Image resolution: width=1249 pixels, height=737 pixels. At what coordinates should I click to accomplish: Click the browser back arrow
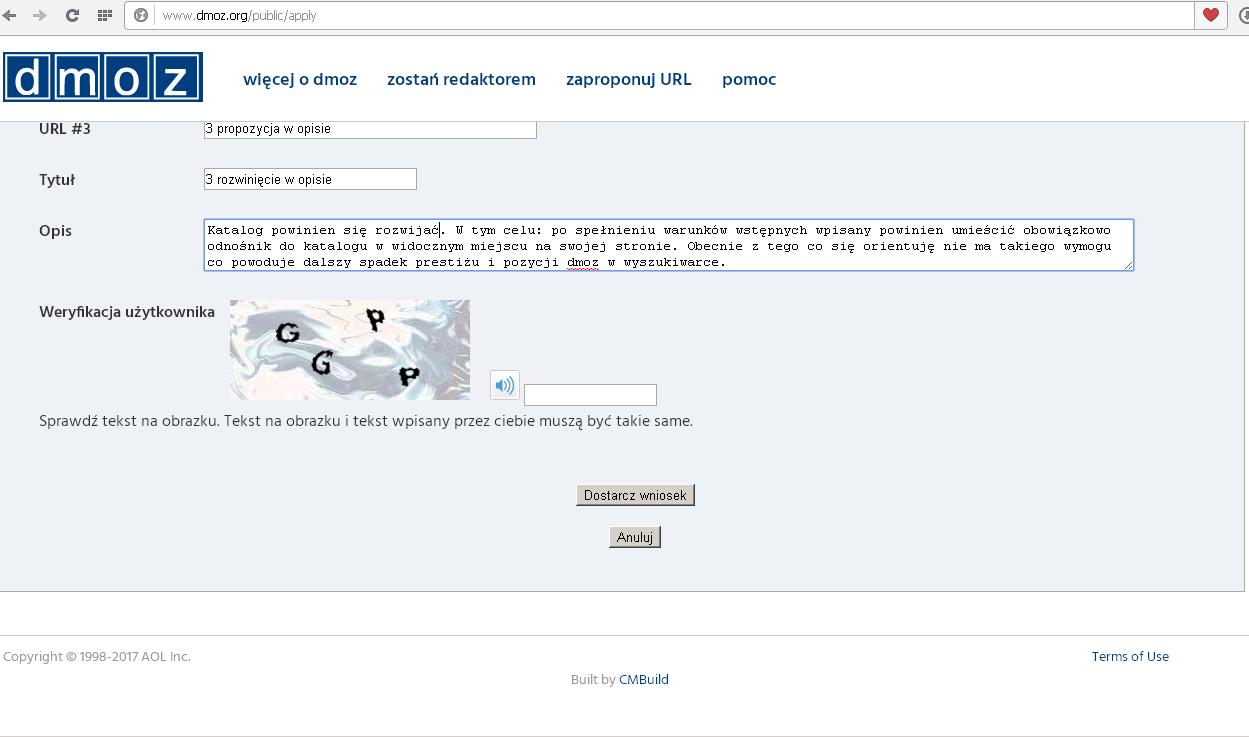(x=10, y=15)
